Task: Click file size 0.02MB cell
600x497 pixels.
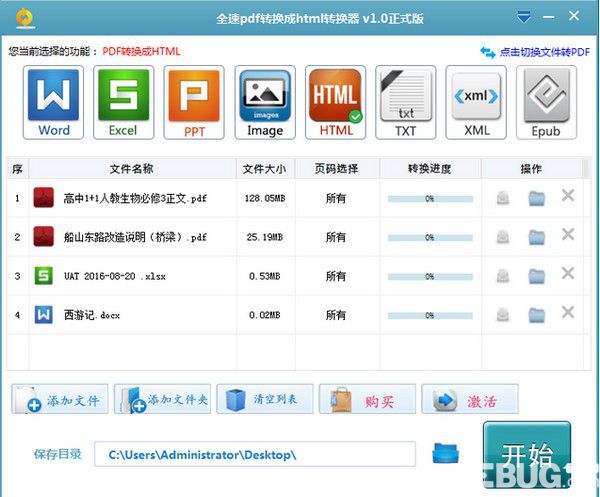Action: [265, 315]
